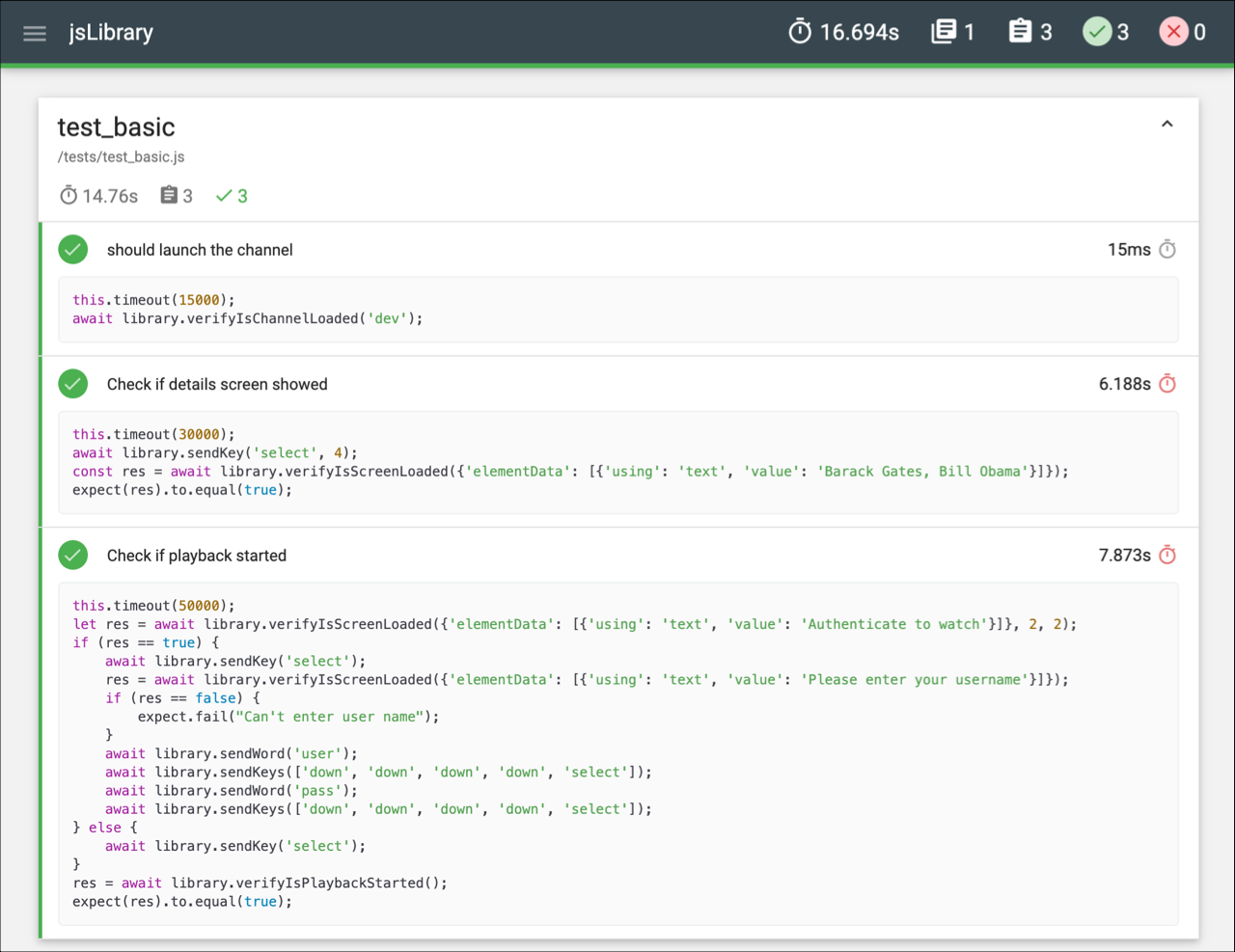This screenshot has width=1235, height=952.
Task: Click the 'Barack Gates, Bill Obama' string
Action: [x=922, y=471]
